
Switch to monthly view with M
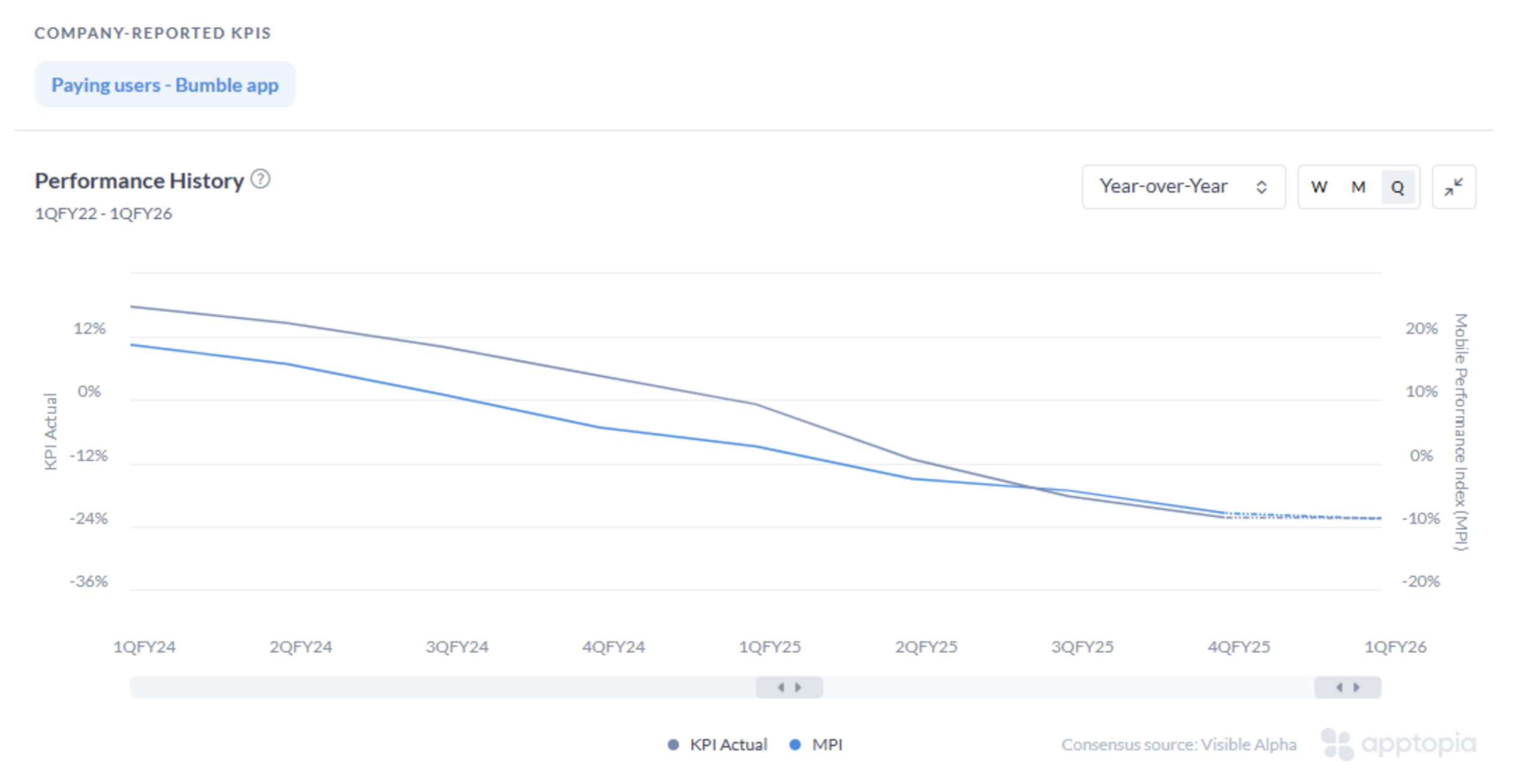(1358, 187)
